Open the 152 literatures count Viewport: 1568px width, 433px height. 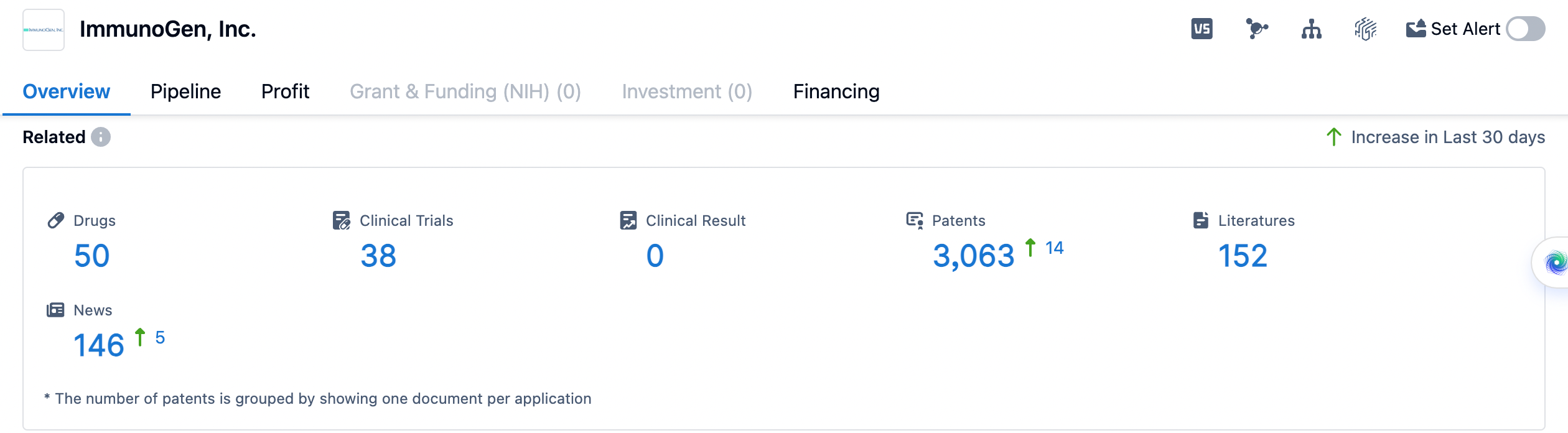(1243, 256)
